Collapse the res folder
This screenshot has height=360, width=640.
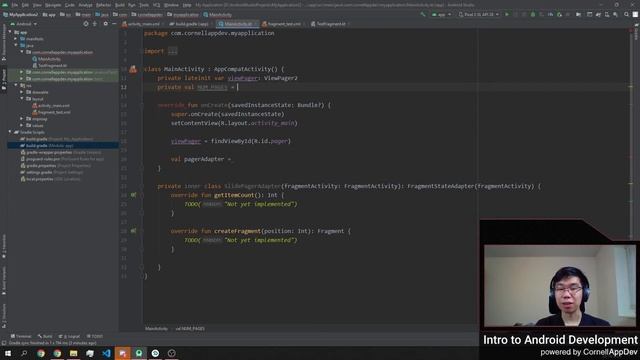click(x=16, y=85)
